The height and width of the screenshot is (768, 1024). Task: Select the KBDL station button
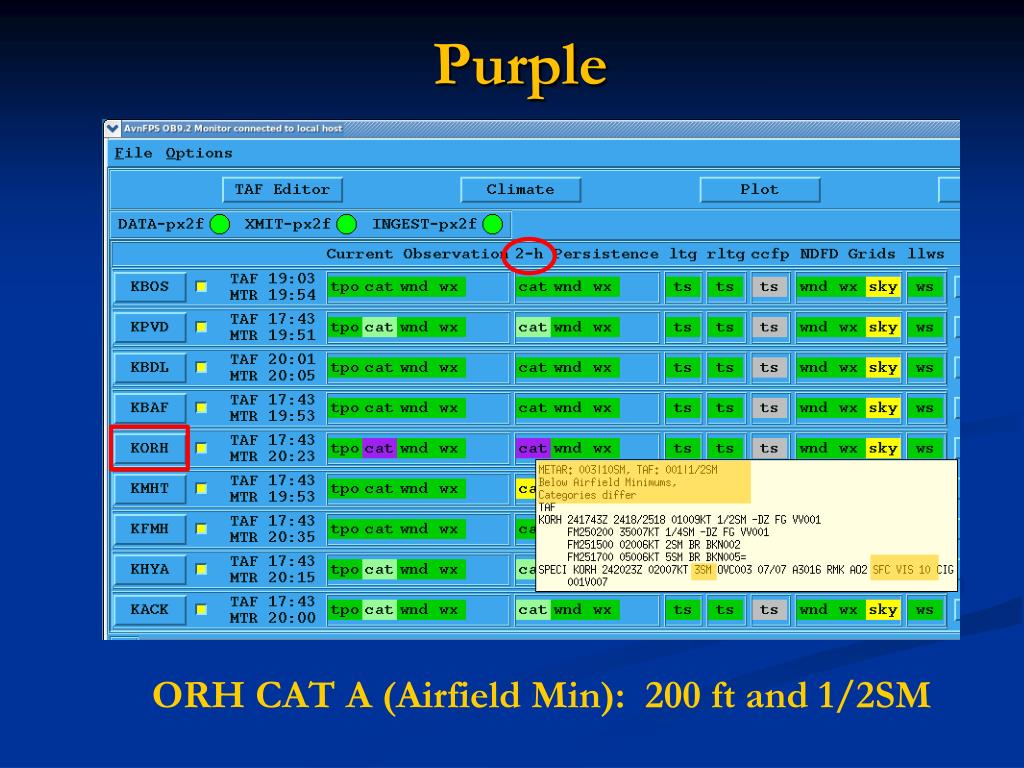[x=150, y=368]
